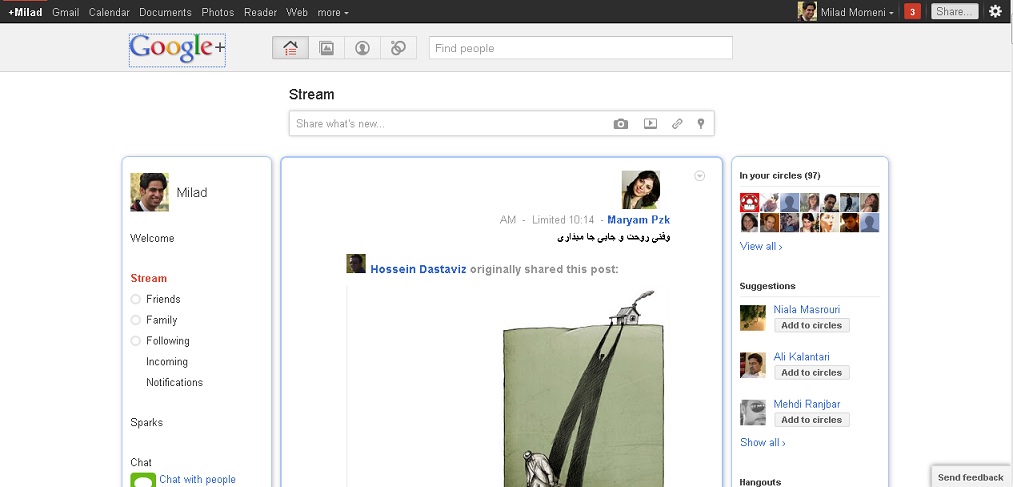This screenshot has height=487, width=1013.
Task: Attach a link to the post
Action: tap(677, 123)
